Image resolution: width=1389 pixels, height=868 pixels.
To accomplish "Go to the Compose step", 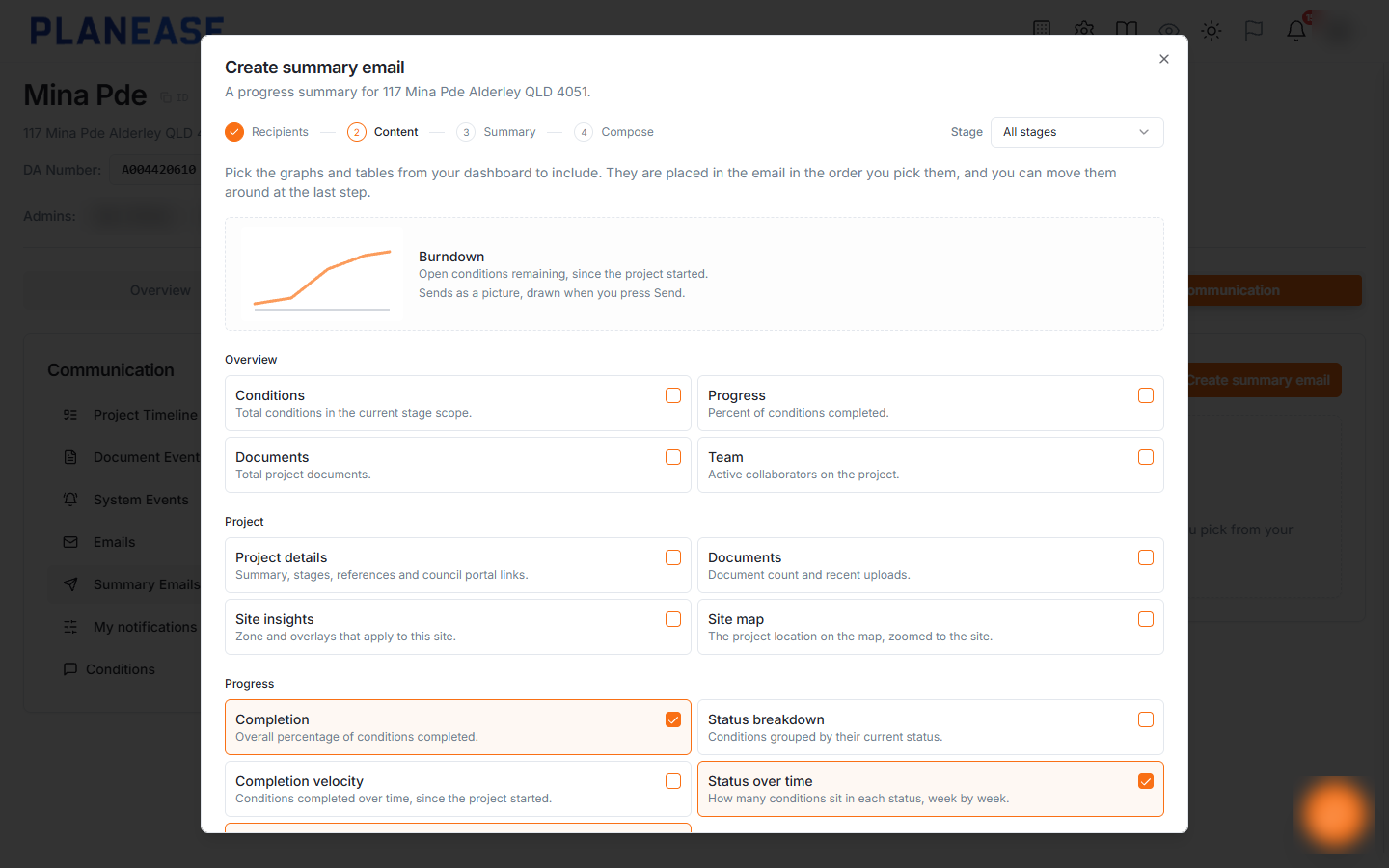I will click(x=613, y=132).
